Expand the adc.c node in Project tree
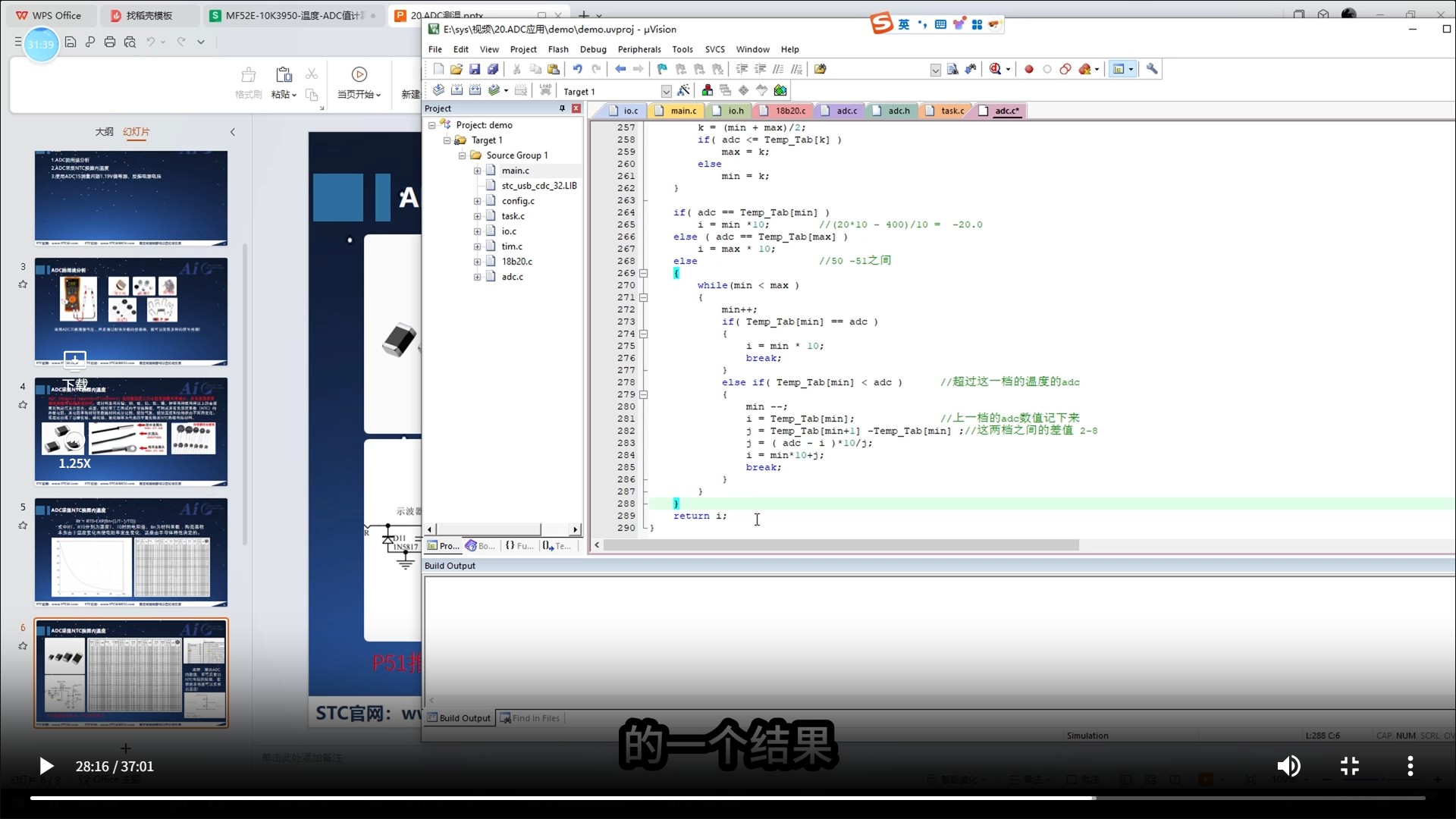This screenshot has height=819, width=1456. coord(477,277)
